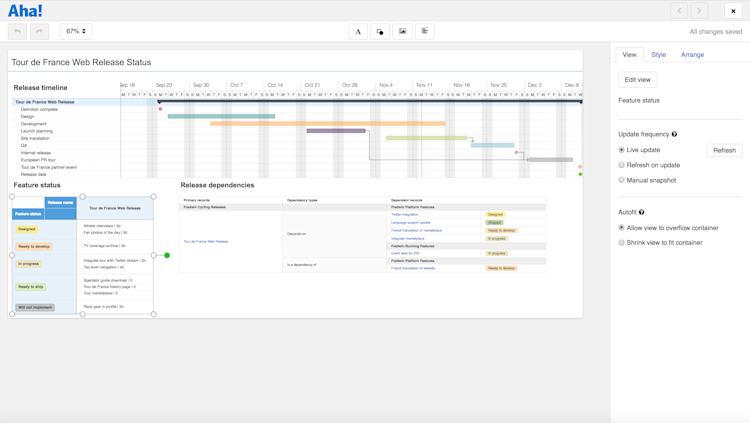Click the Feature status table header cell
The width and height of the screenshot is (750, 423).
click(x=28, y=214)
